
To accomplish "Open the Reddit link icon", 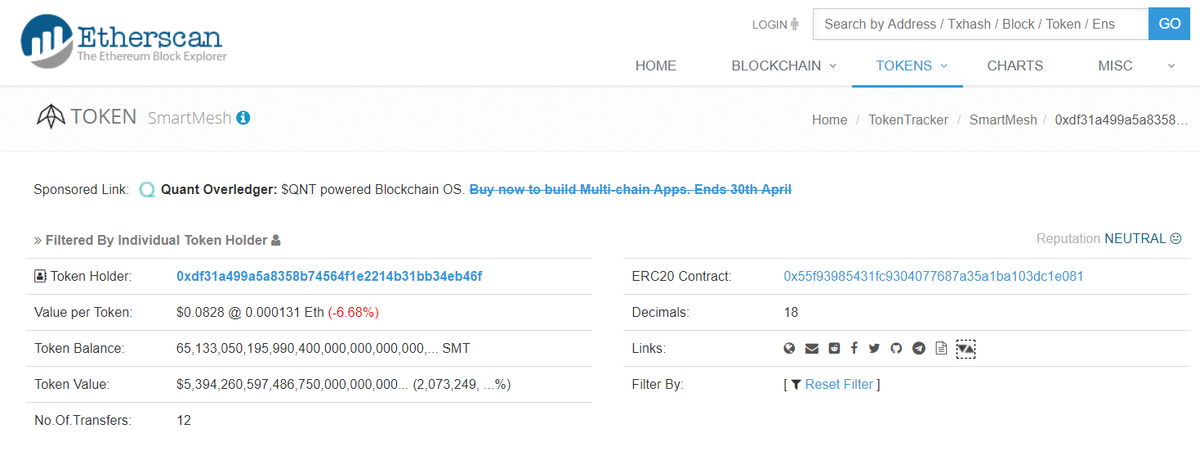I will [x=834, y=348].
